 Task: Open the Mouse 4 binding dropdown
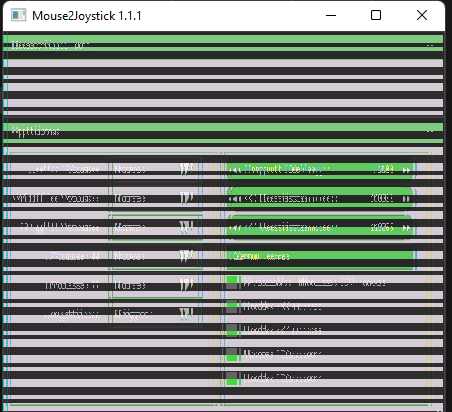[156, 256]
